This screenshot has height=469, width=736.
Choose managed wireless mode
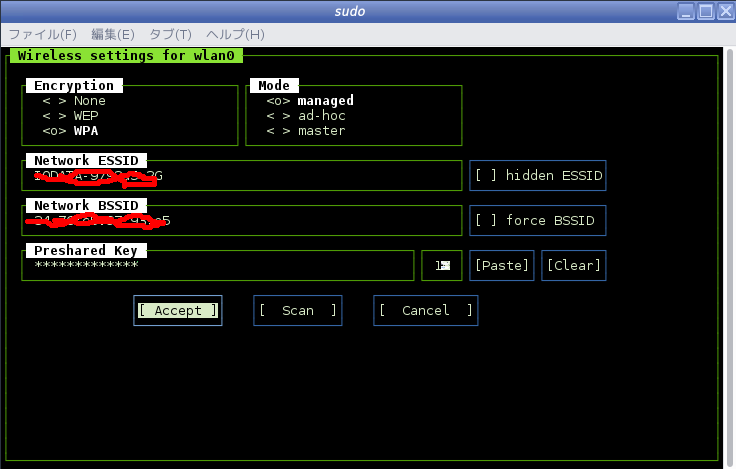pos(310,101)
